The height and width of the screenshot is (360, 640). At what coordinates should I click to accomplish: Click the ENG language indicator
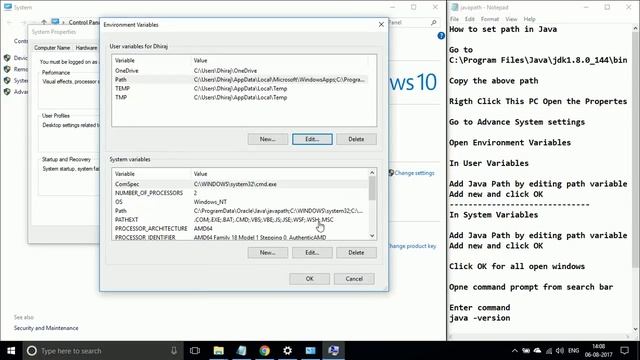point(573,351)
